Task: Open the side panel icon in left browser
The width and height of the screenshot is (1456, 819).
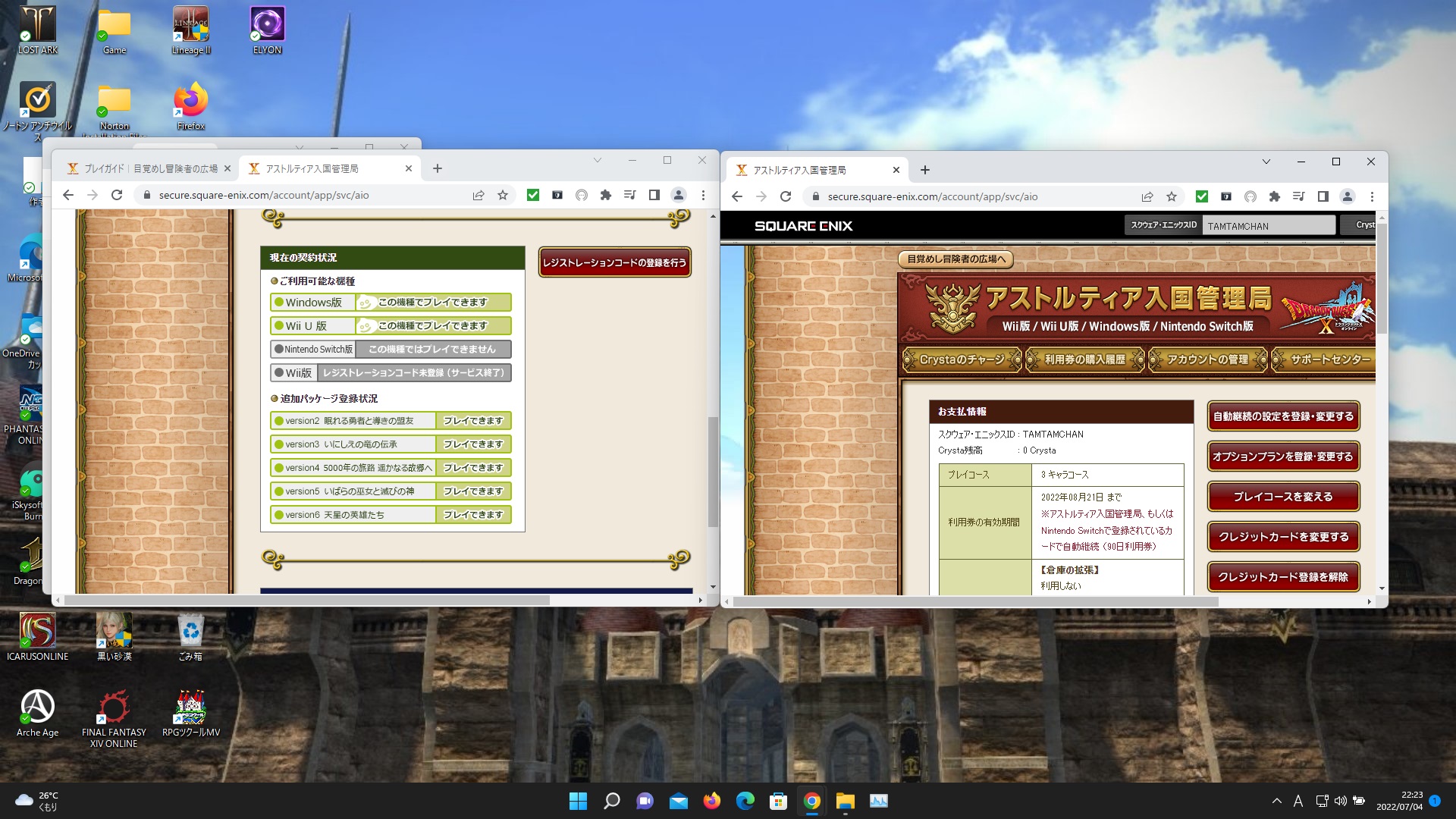Action: click(x=654, y=195)
